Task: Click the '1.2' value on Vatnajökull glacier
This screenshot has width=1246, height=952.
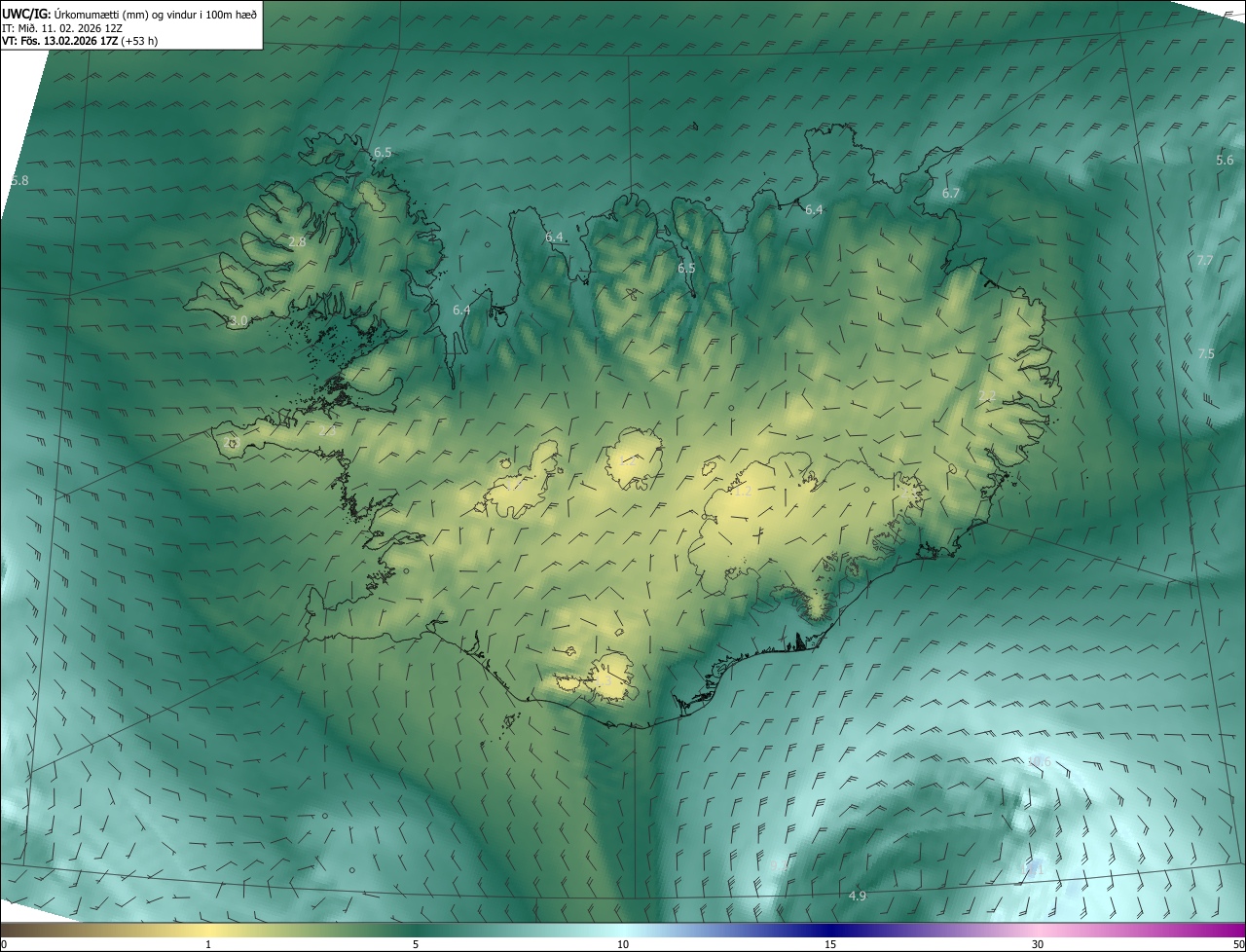Action: click(743, 492)
